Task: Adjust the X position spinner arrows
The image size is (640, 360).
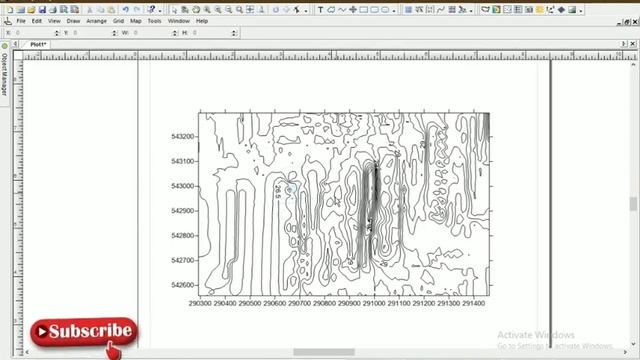Action: 57,33
